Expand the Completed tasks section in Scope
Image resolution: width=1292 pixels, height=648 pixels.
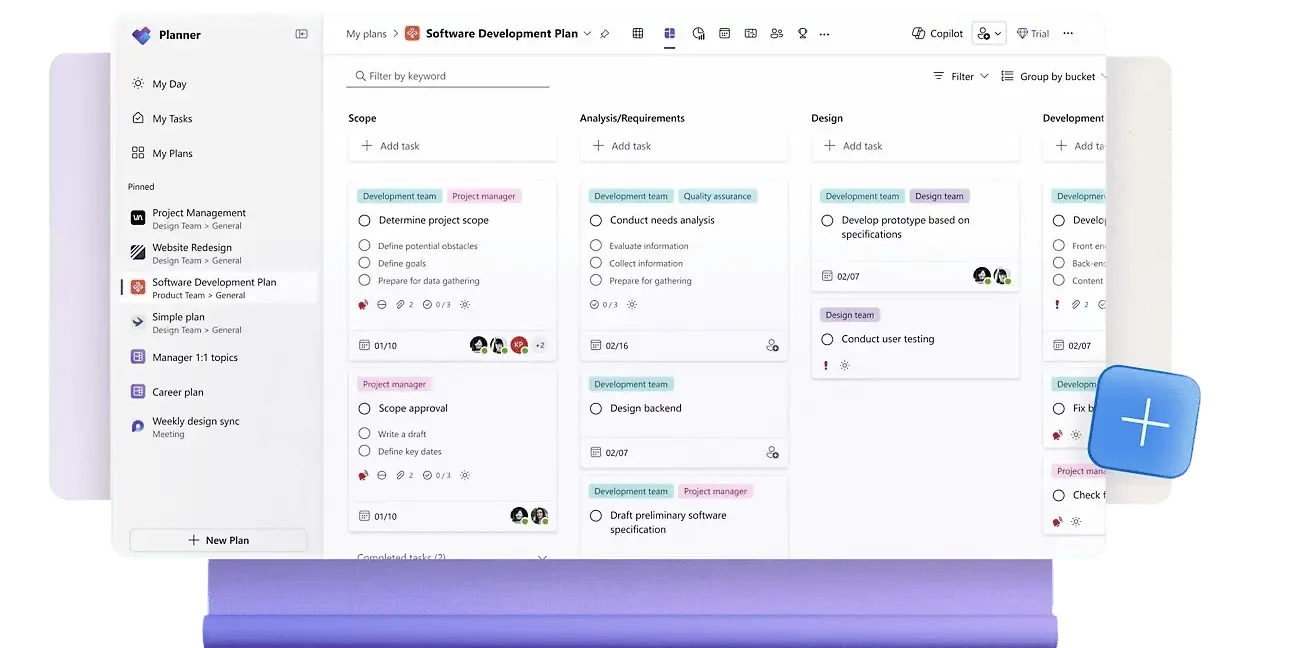coord(542,558)
